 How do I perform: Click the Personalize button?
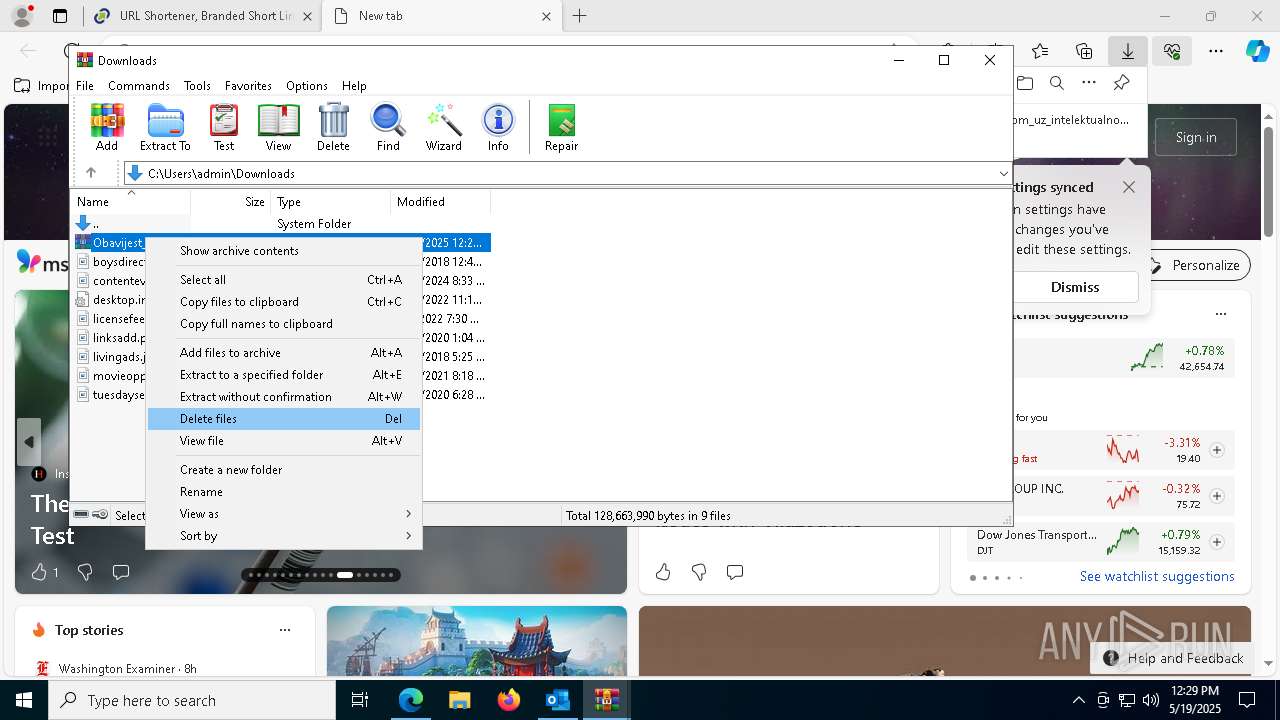(1195, 265)
